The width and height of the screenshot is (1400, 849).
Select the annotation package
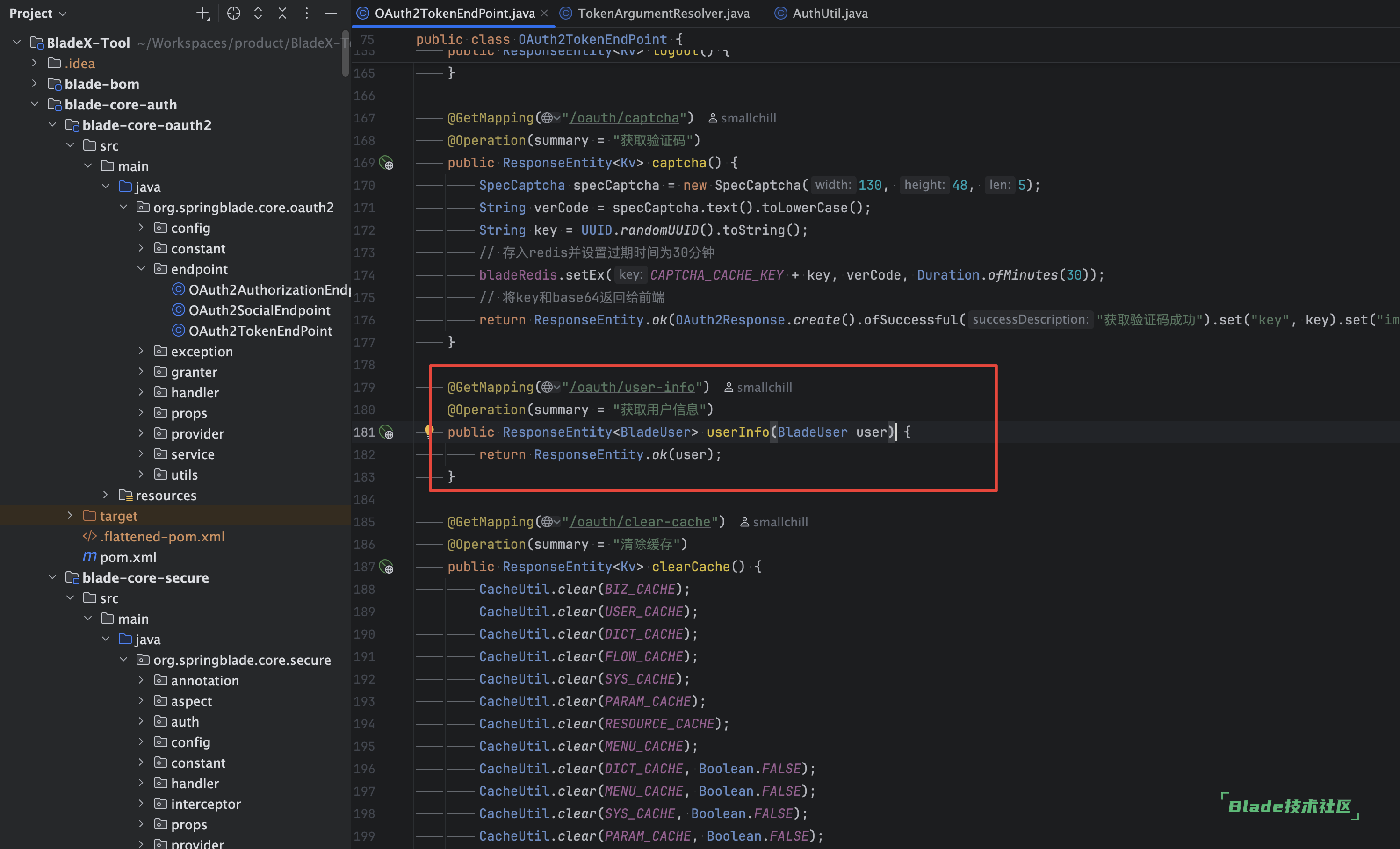tap(196, 680)
